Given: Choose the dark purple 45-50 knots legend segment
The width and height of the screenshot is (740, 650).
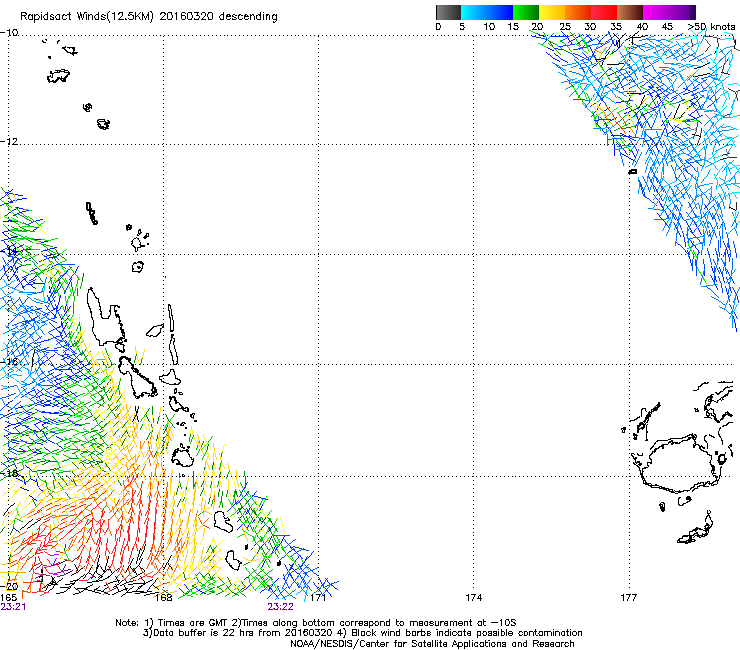Looking at the screenshot, I should (682, 12).
